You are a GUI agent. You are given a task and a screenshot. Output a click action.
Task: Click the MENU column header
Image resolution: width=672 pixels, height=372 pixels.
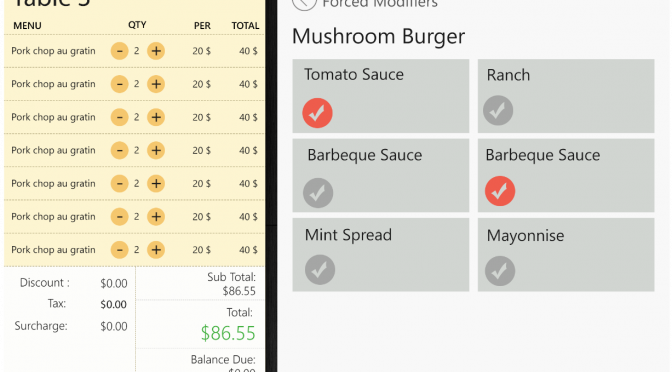(x=27, y=26)
